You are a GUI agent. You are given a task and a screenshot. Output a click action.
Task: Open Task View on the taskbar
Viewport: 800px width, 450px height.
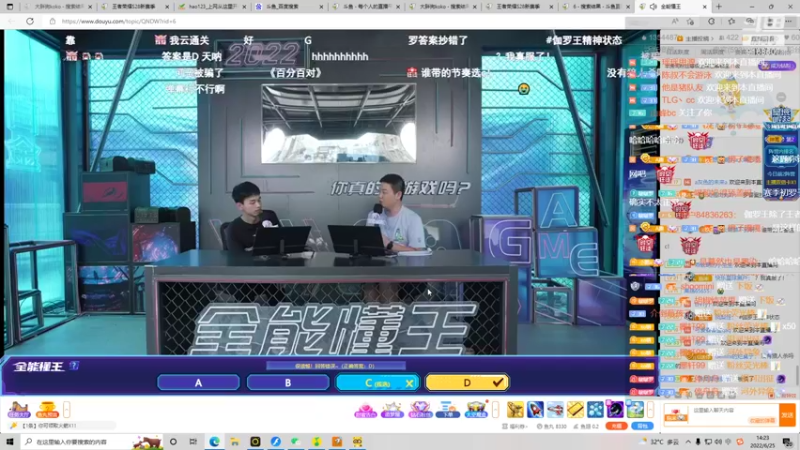[193, 442]
